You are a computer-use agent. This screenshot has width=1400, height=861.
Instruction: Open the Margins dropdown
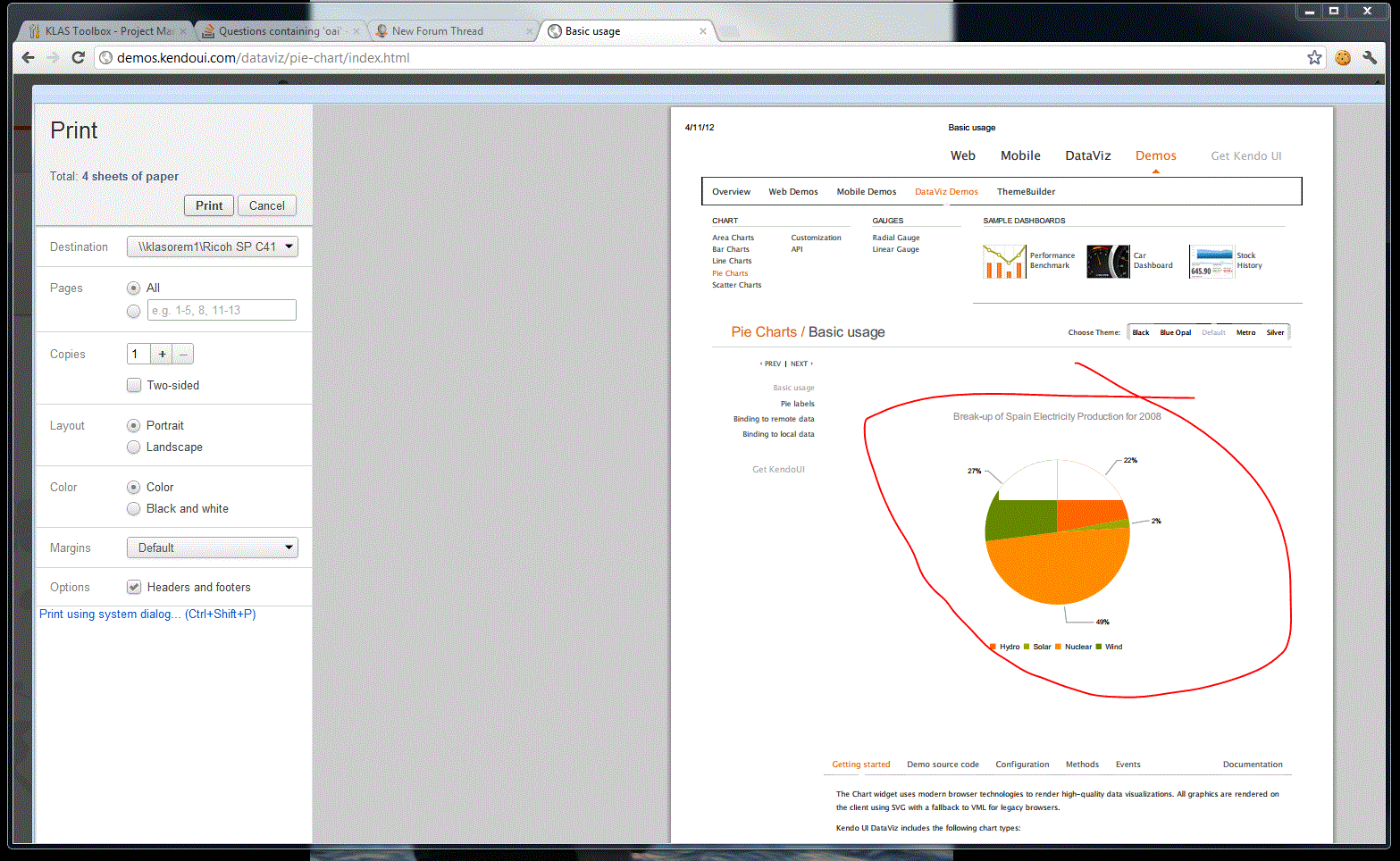[x=213, y=548]
